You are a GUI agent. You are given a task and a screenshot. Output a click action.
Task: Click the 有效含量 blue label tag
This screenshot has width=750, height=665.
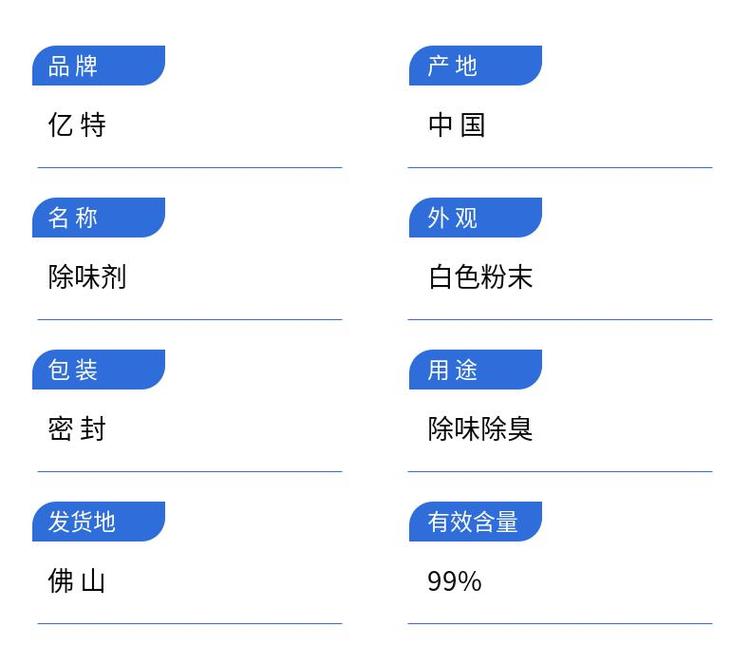(474, 522)
